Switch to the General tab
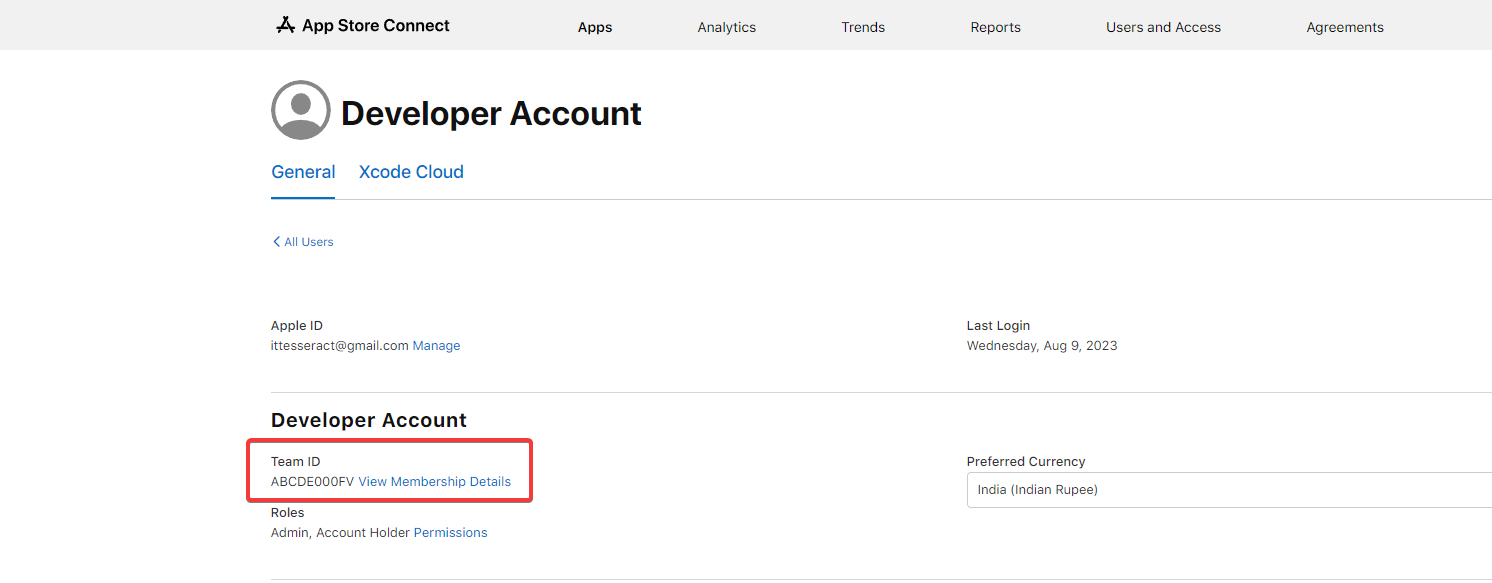Image resolution: width=1492 pixels, height=583 pixels. 303,172
